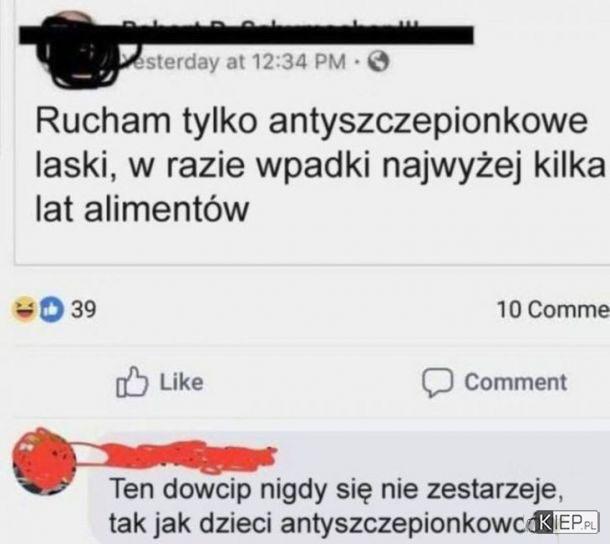The width and height of the screenshot is (610, 544).
Task: Click the thumbs-up outline icon beside Like
Action: coord(132,382)
